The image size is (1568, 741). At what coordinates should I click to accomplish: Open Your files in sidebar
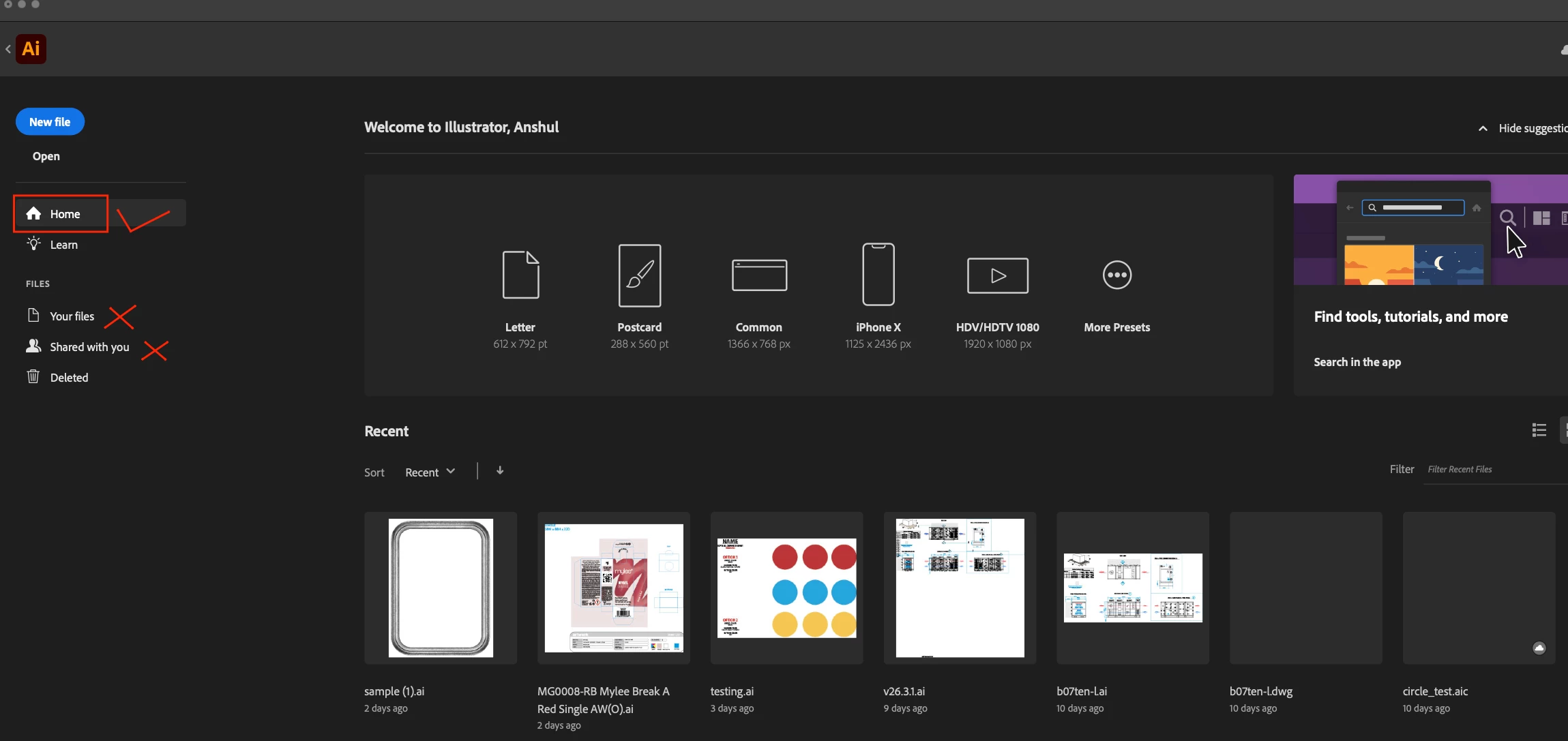[72, 316]
